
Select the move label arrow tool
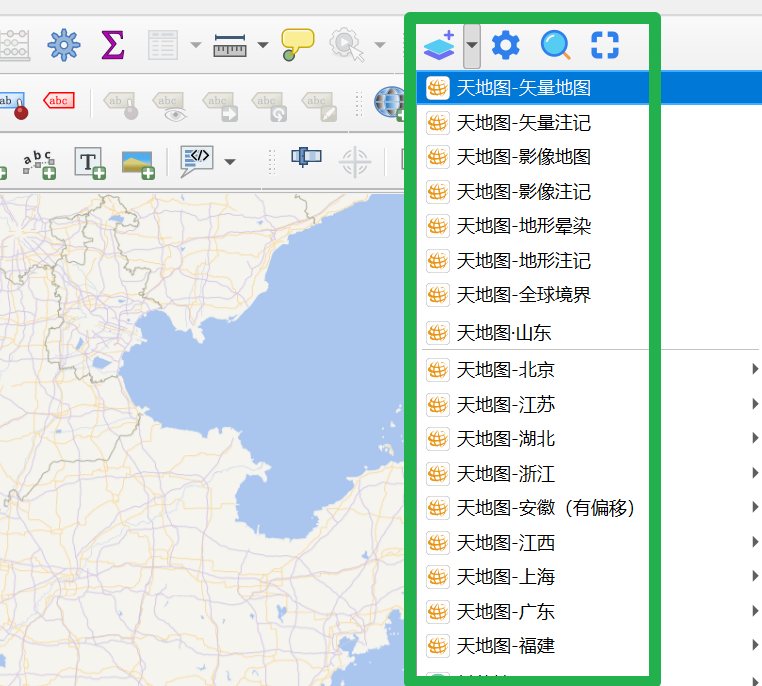pos(220,106)
